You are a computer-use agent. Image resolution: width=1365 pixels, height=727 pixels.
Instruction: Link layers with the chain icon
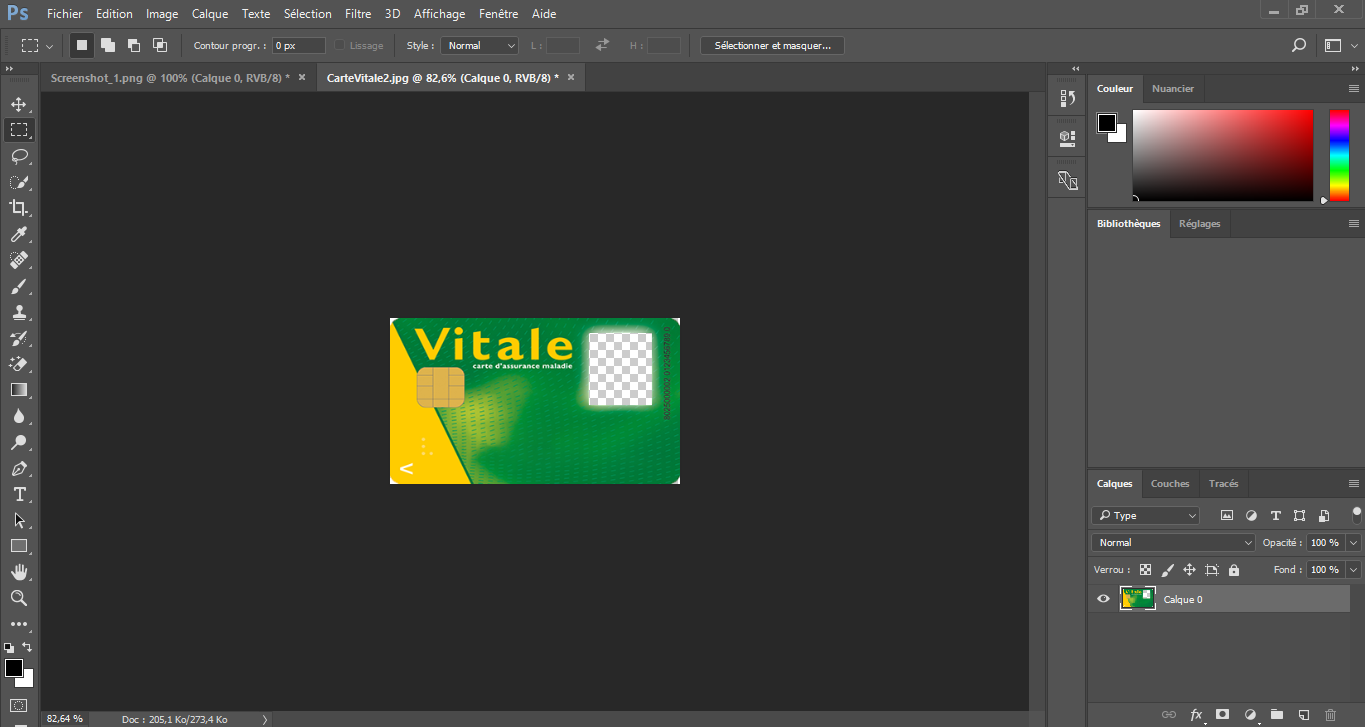(x=1168, y=714)
